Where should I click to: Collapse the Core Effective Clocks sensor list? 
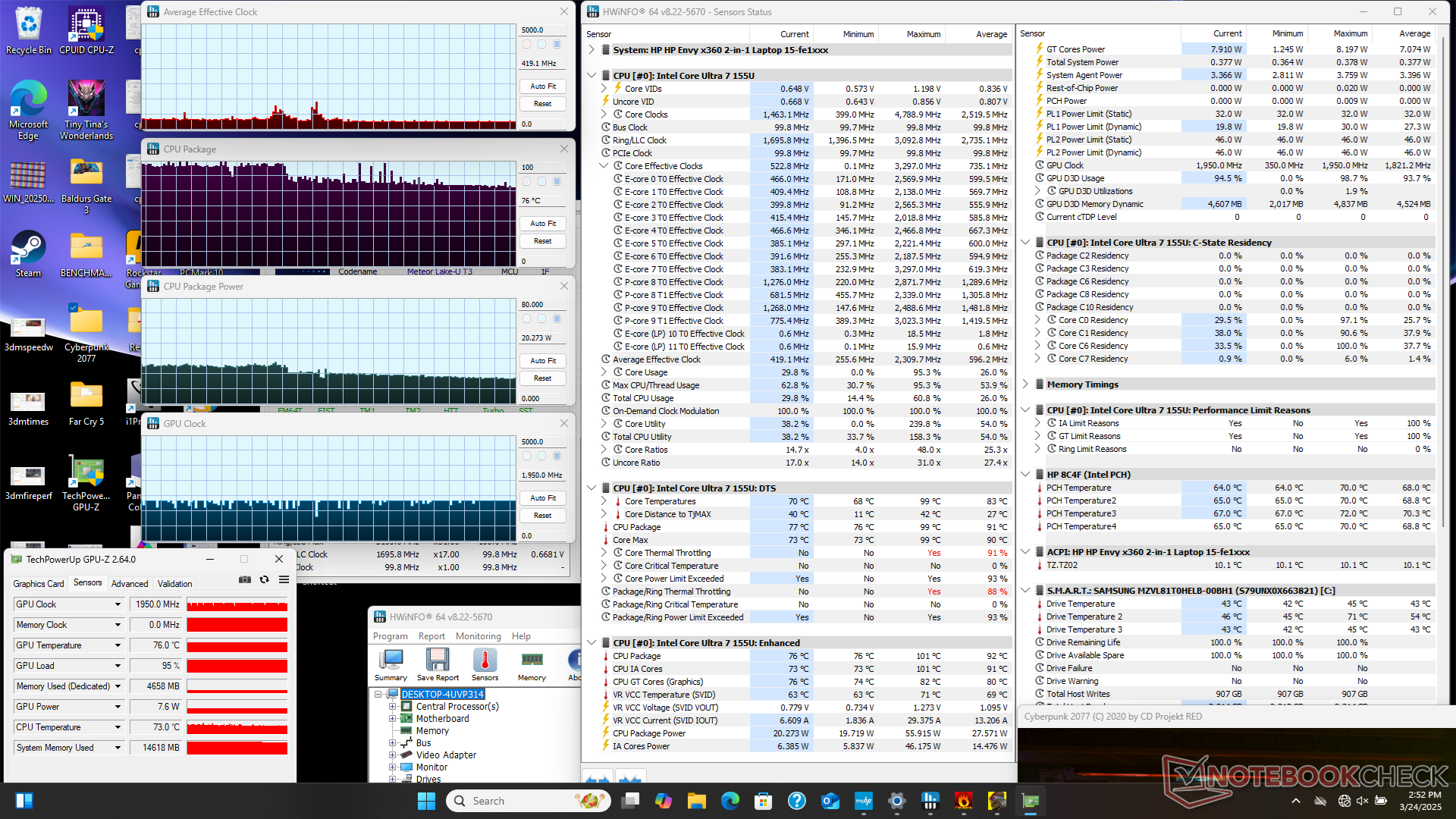(604, 166)
